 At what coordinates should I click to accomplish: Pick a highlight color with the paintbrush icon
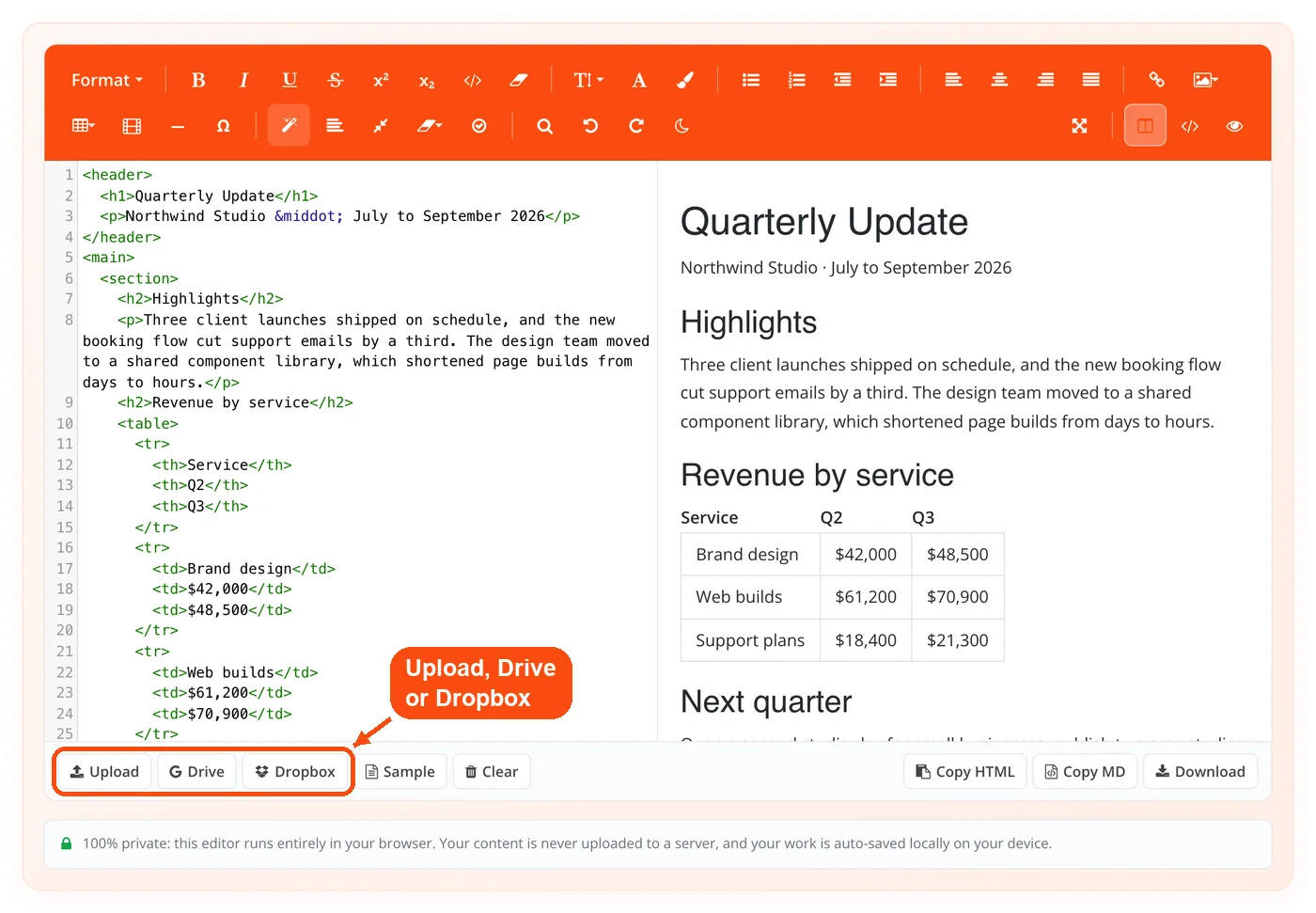tap(685, 80)
